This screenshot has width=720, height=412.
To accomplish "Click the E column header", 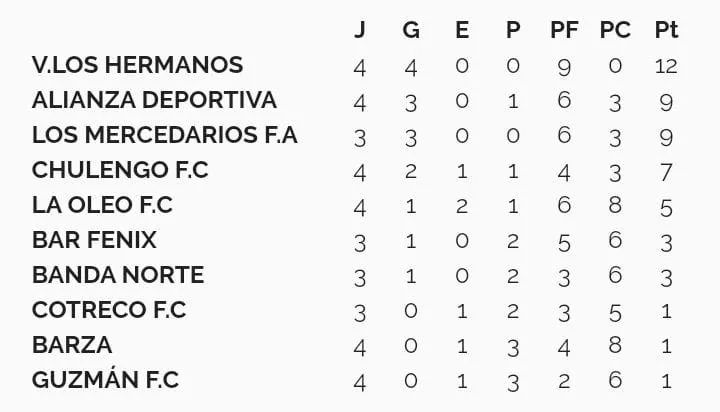I will 462,30.
